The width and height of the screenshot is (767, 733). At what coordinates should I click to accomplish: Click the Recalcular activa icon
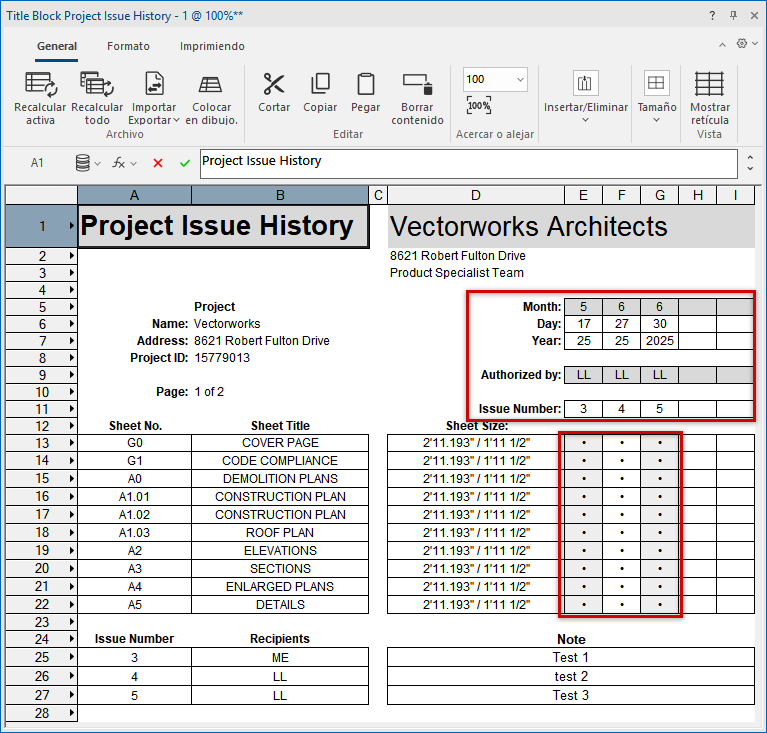click(x=40, y=84)
